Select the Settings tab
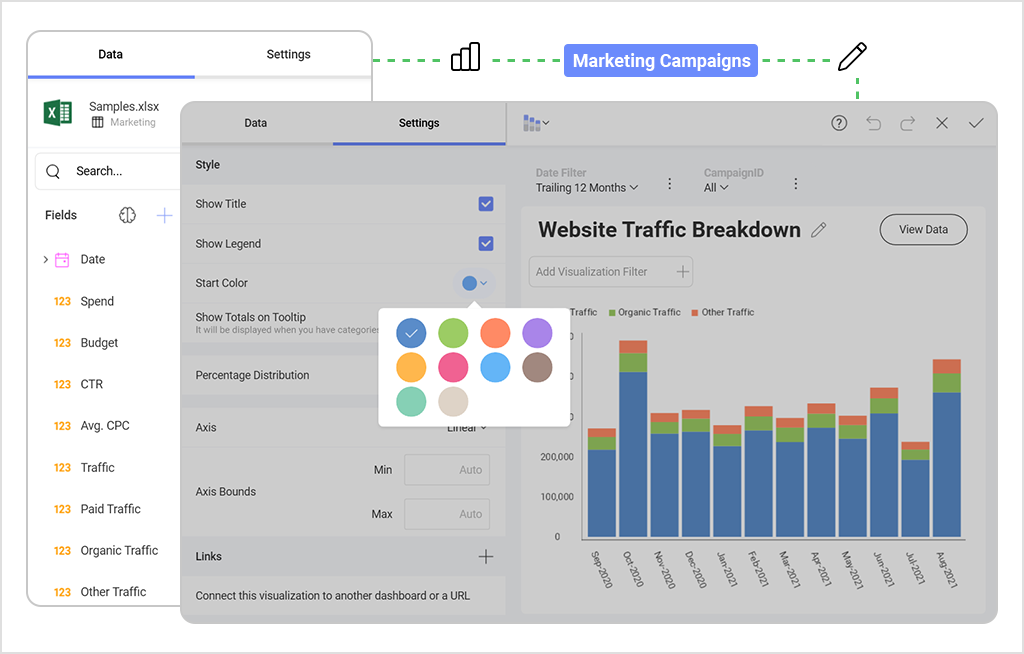Viewport: 1024px width, 654px height. click(x=418, y=123)
